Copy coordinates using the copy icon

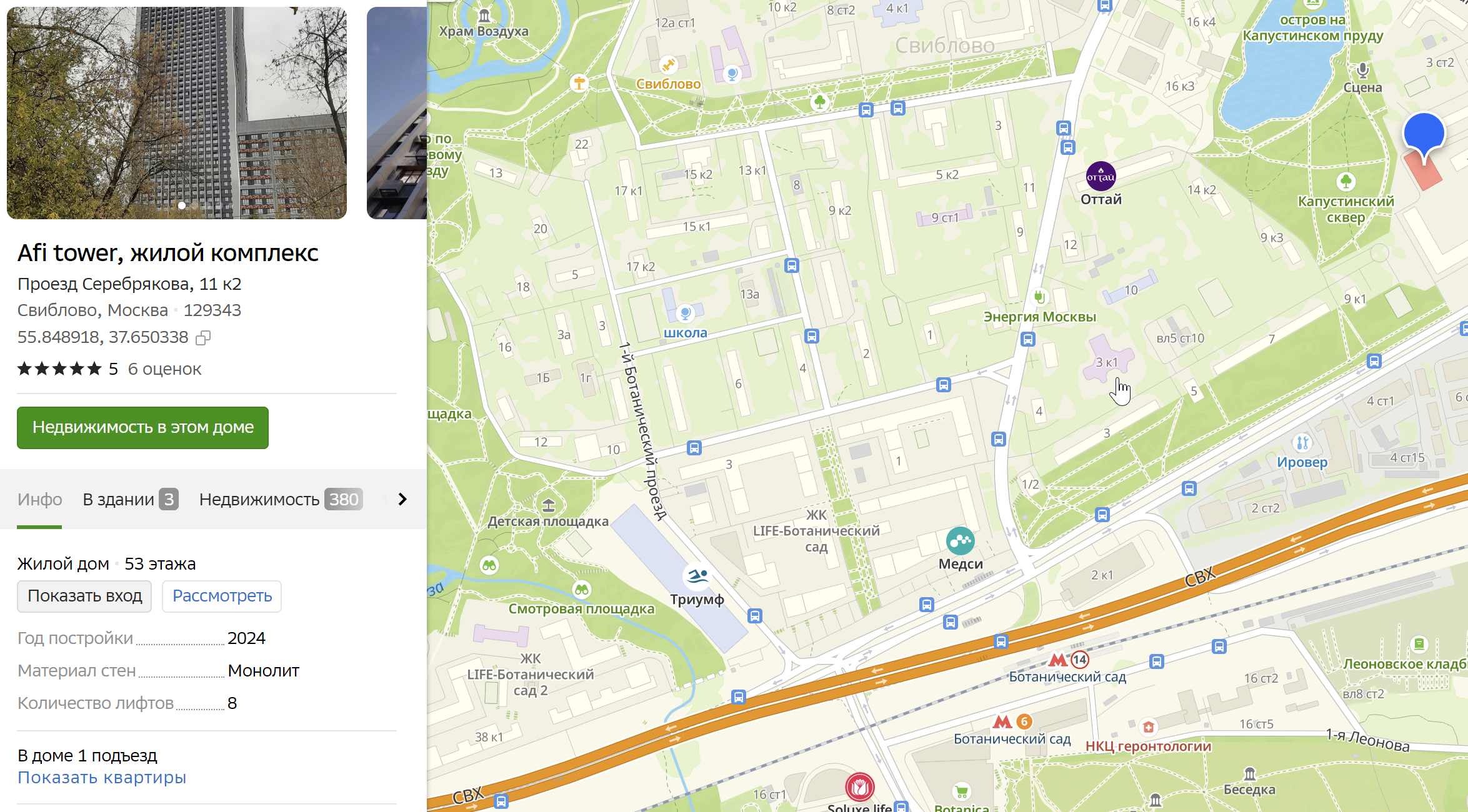pyautogui.click(x=203, y=338)
